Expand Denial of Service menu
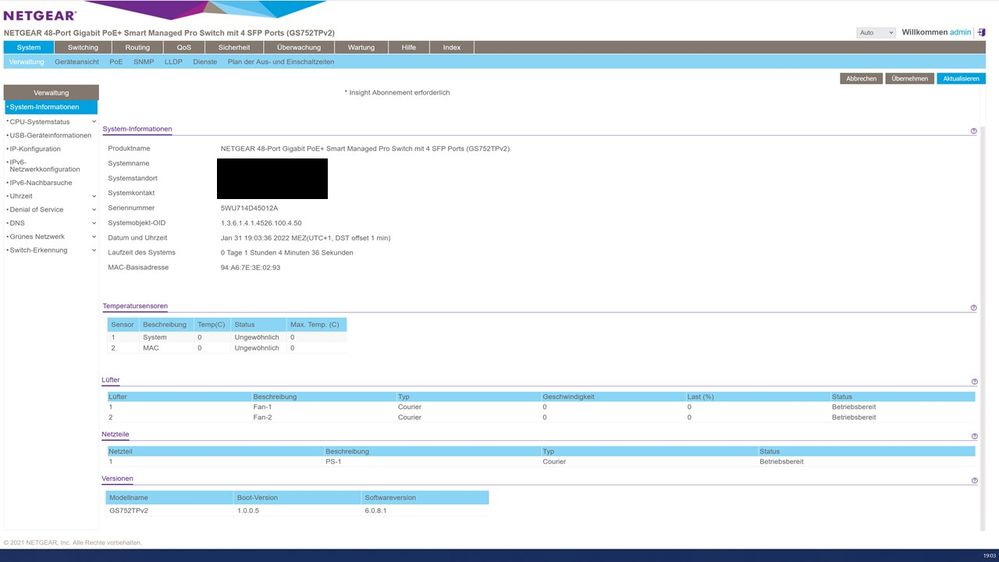 94,210
